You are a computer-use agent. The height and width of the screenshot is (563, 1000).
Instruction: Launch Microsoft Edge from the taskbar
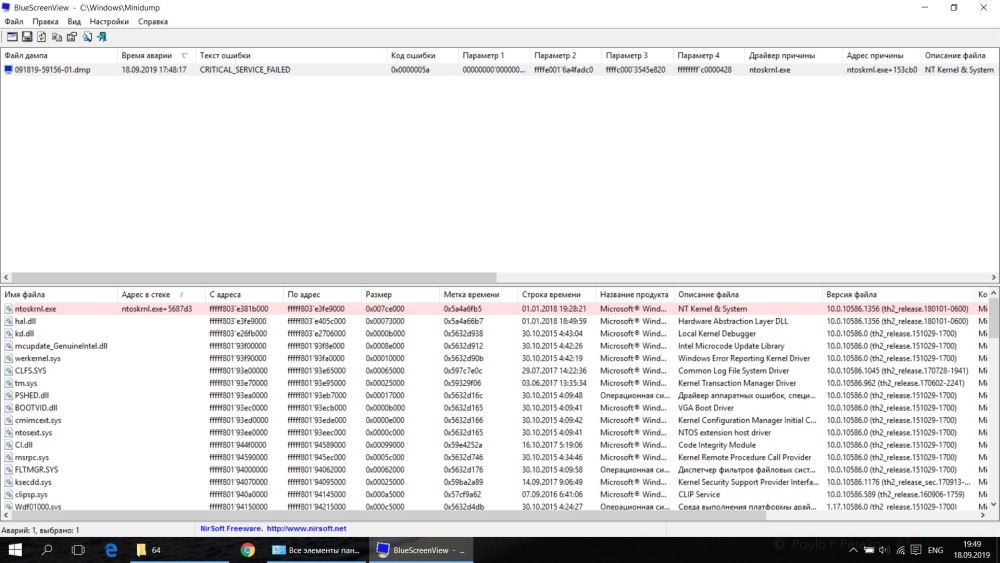[110, 550]
